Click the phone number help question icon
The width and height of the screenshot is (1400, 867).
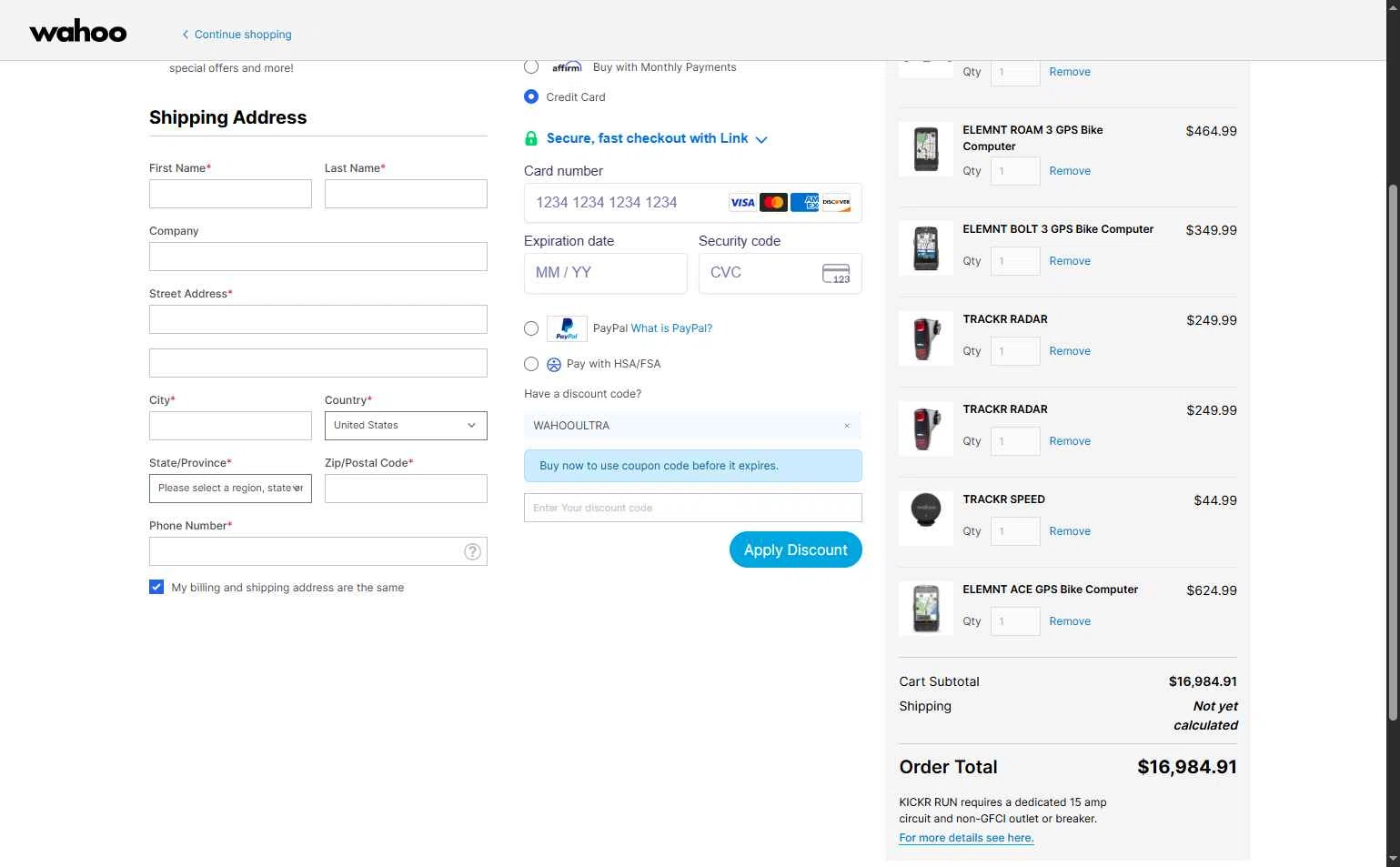(x=472, y=551)
